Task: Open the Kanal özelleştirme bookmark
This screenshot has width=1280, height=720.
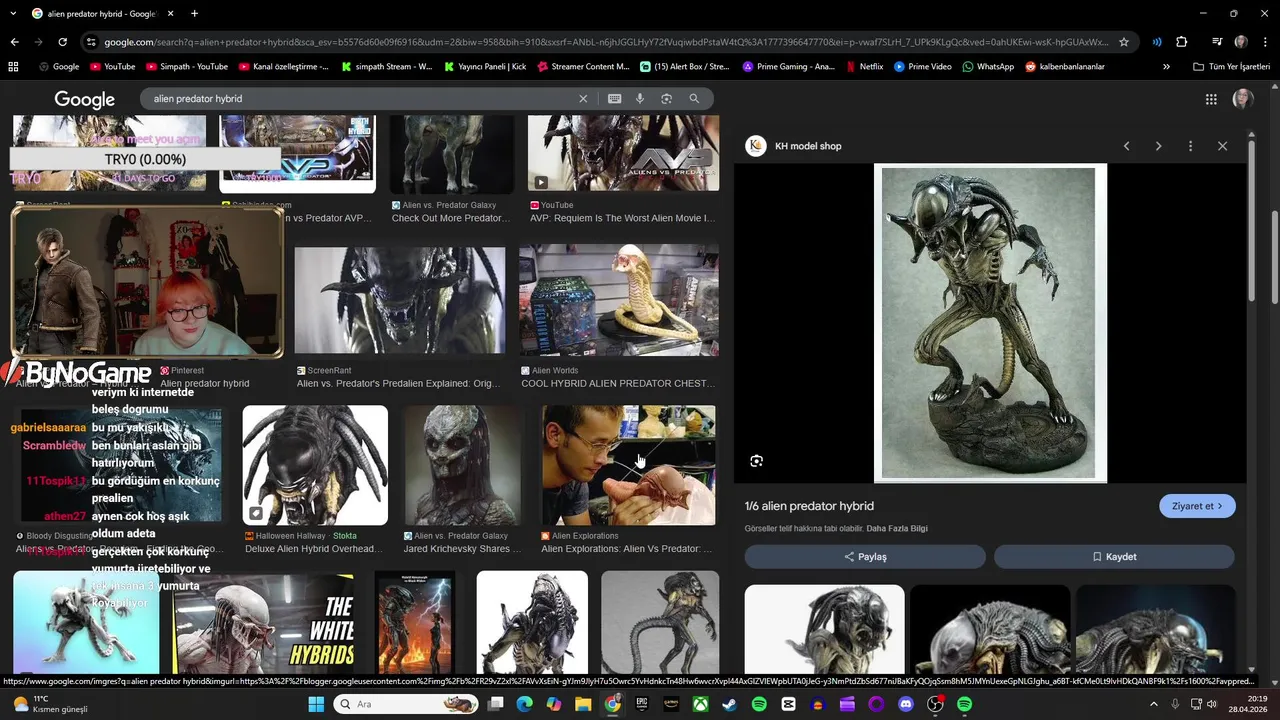Action: click(x=284, y=67)
